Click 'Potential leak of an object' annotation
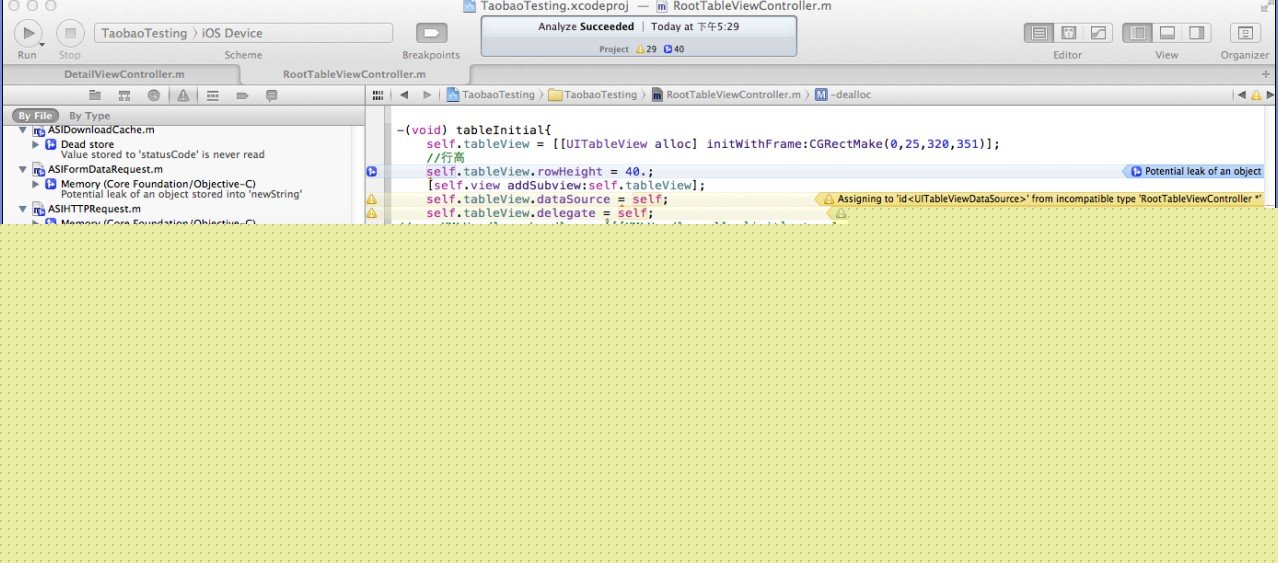Image resolution: width=1278 pixels, height=563 pixels. pyautogui.click(x=1194, y=172)
